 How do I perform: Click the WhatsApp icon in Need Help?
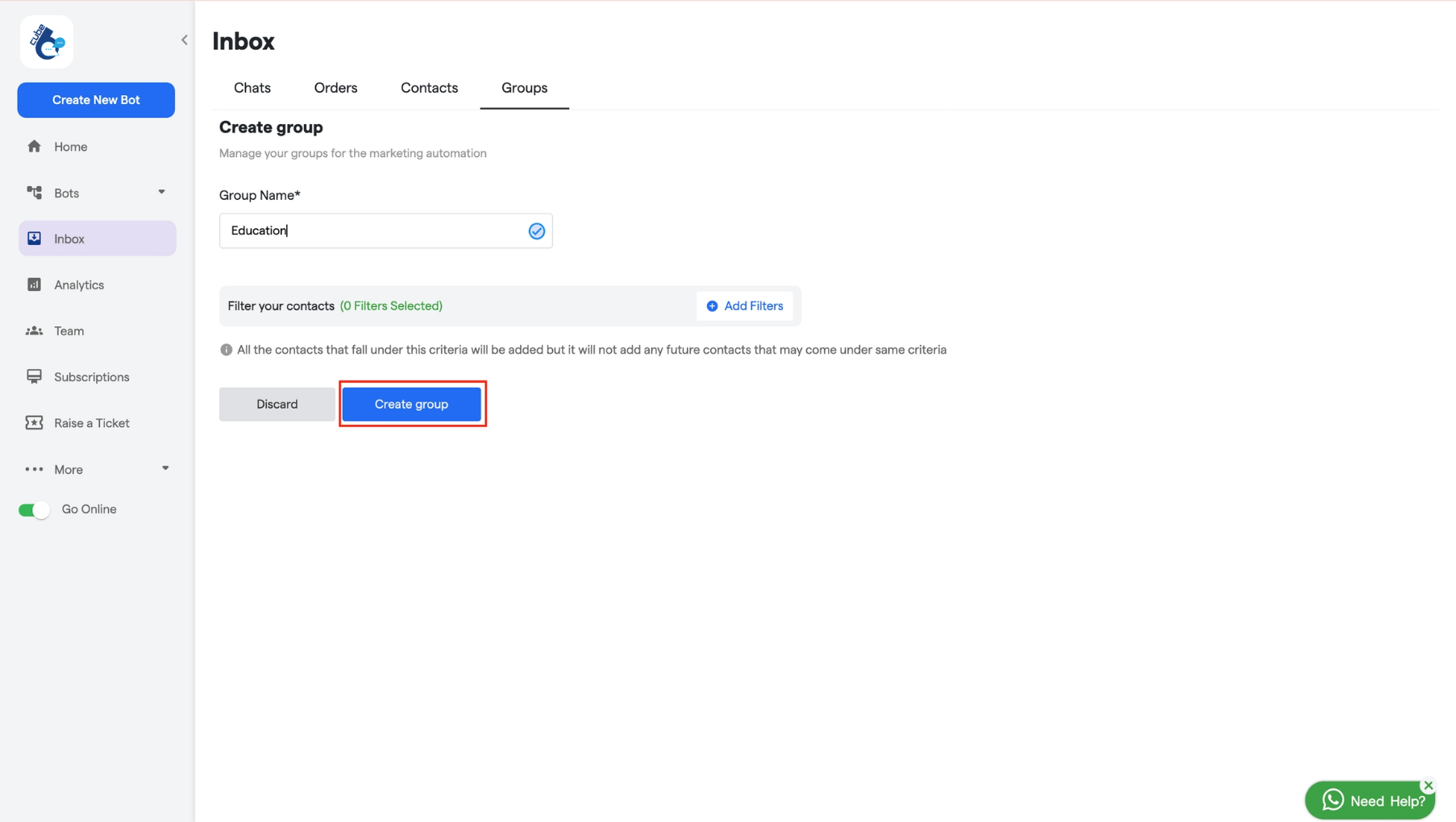coord(1333,799)
